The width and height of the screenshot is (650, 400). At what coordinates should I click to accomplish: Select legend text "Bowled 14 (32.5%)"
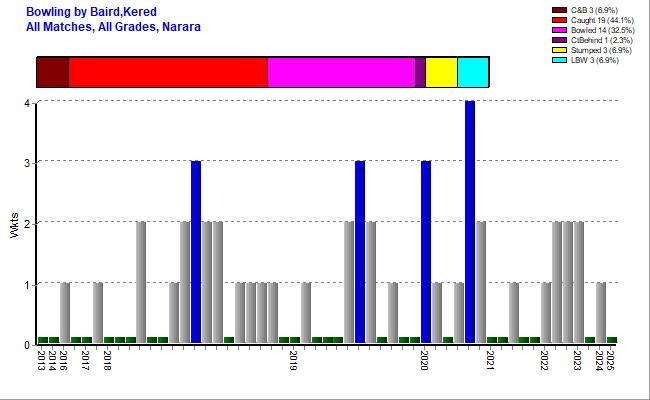pyautogui.click(x=602, y=30)
